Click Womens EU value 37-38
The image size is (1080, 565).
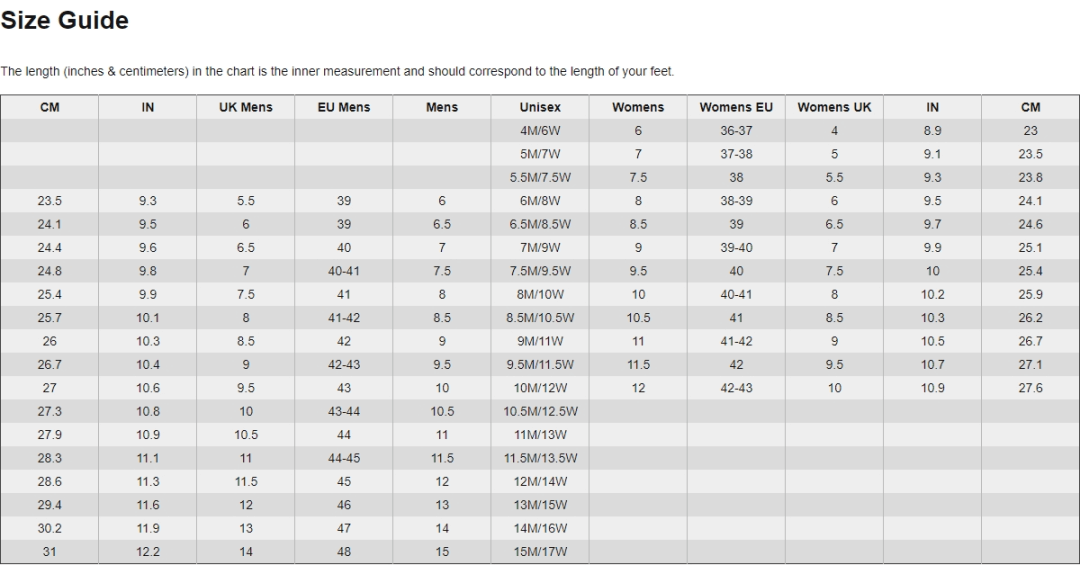(x=736, y=154)
